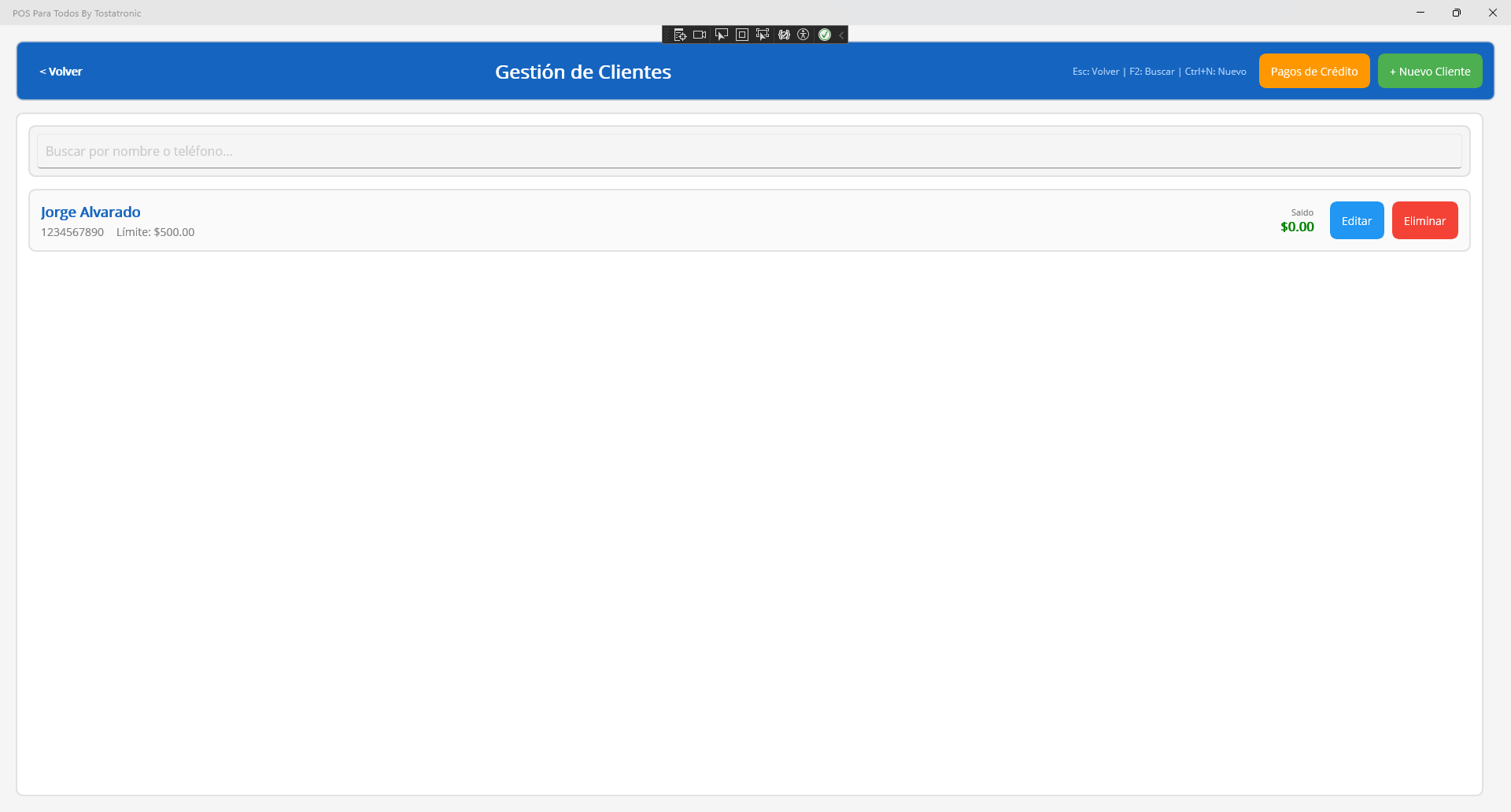The image size is (1511, 812).
Task: Click the debug toolbar drag handle
Action: [667, 35]
